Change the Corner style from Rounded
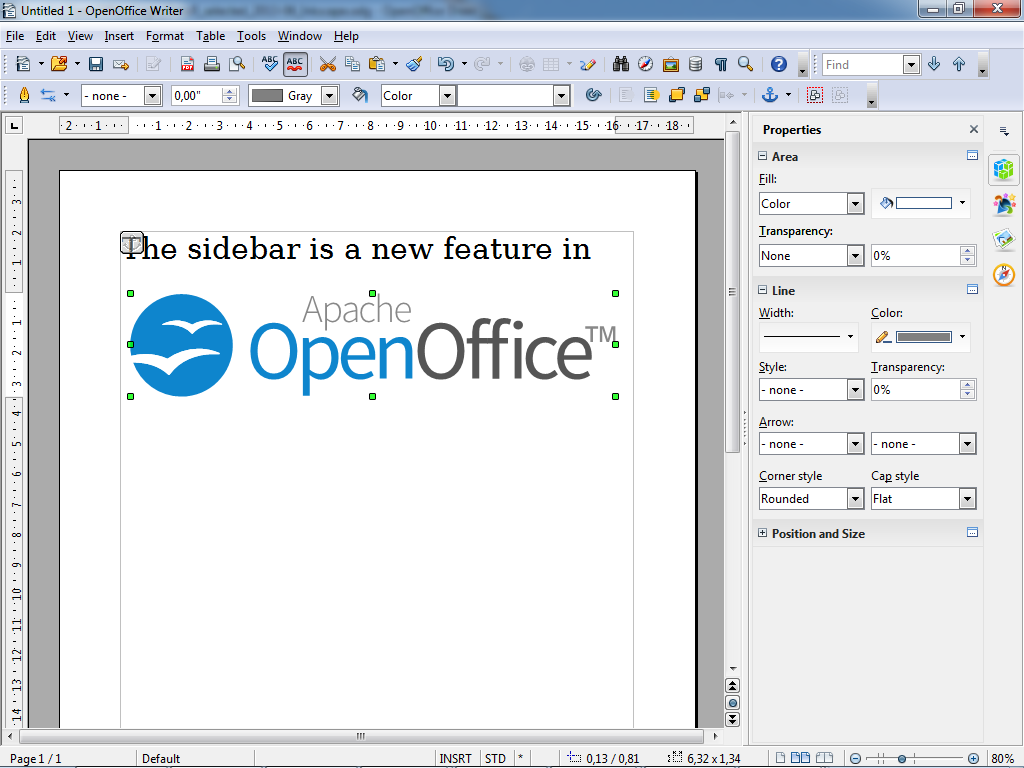This screenshot has height=768, width=1024. [x=853, y=498]
